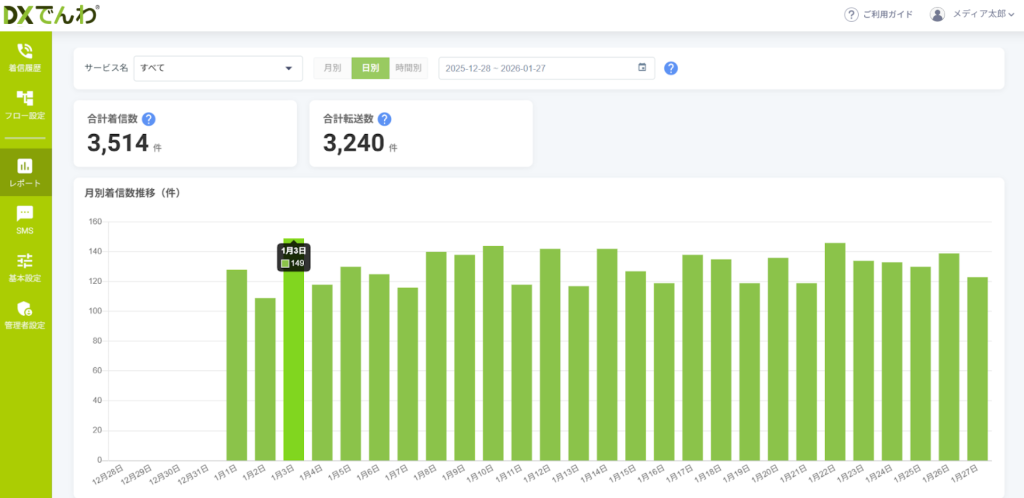1024x498 pixels.
Task: Open the 着信履歴 call history icon
Action: (x=25, y=51)
